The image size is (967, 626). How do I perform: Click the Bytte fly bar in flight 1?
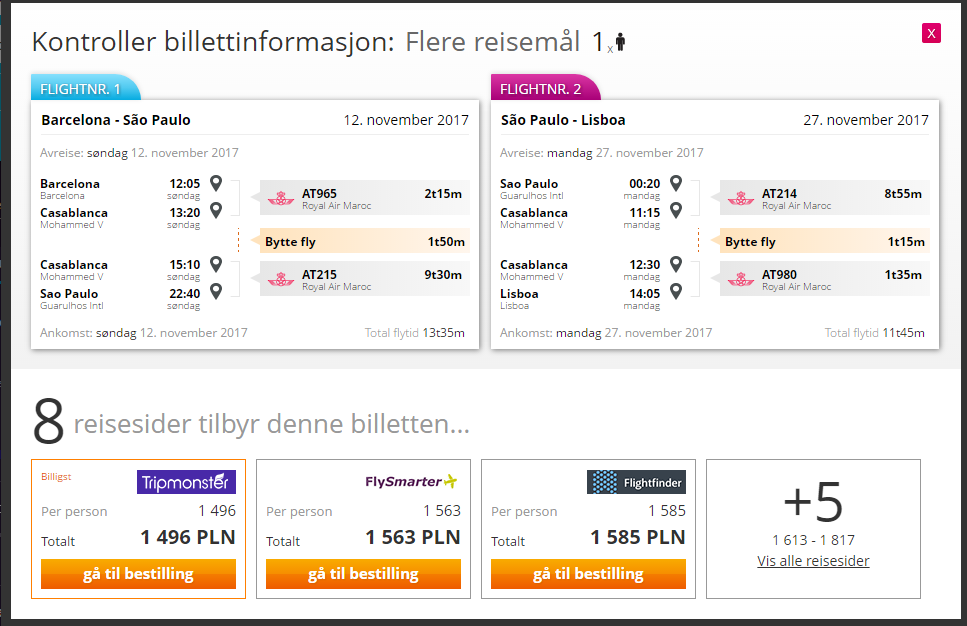pyautogui.click(x=364, y=241)
